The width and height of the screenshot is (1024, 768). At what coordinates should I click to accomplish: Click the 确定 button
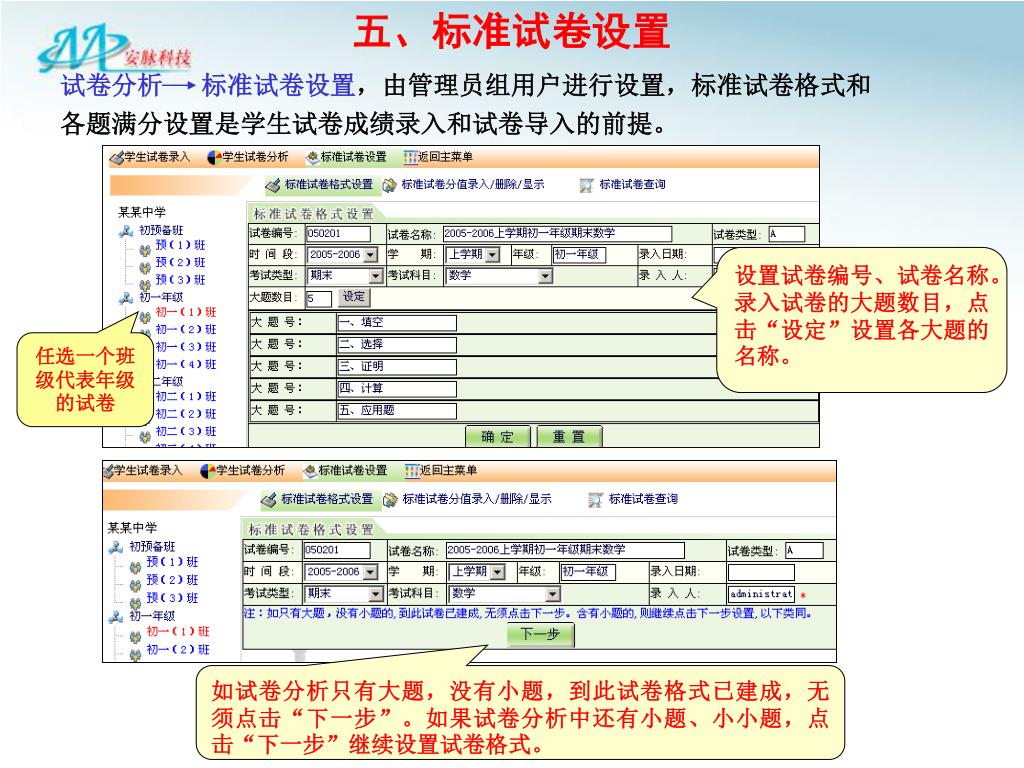(x=498, y=436)
